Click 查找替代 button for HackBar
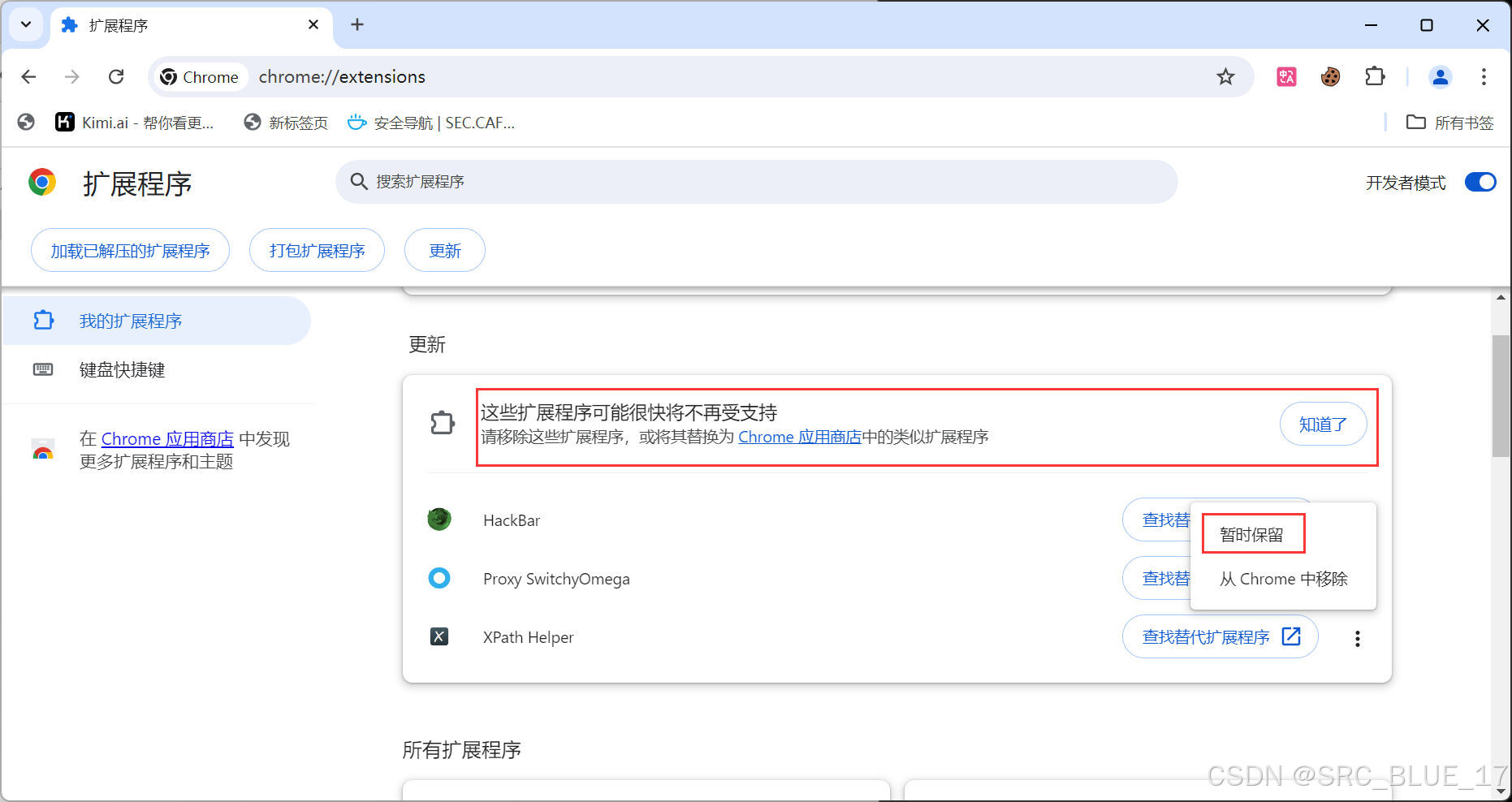 click(1157, 520)
